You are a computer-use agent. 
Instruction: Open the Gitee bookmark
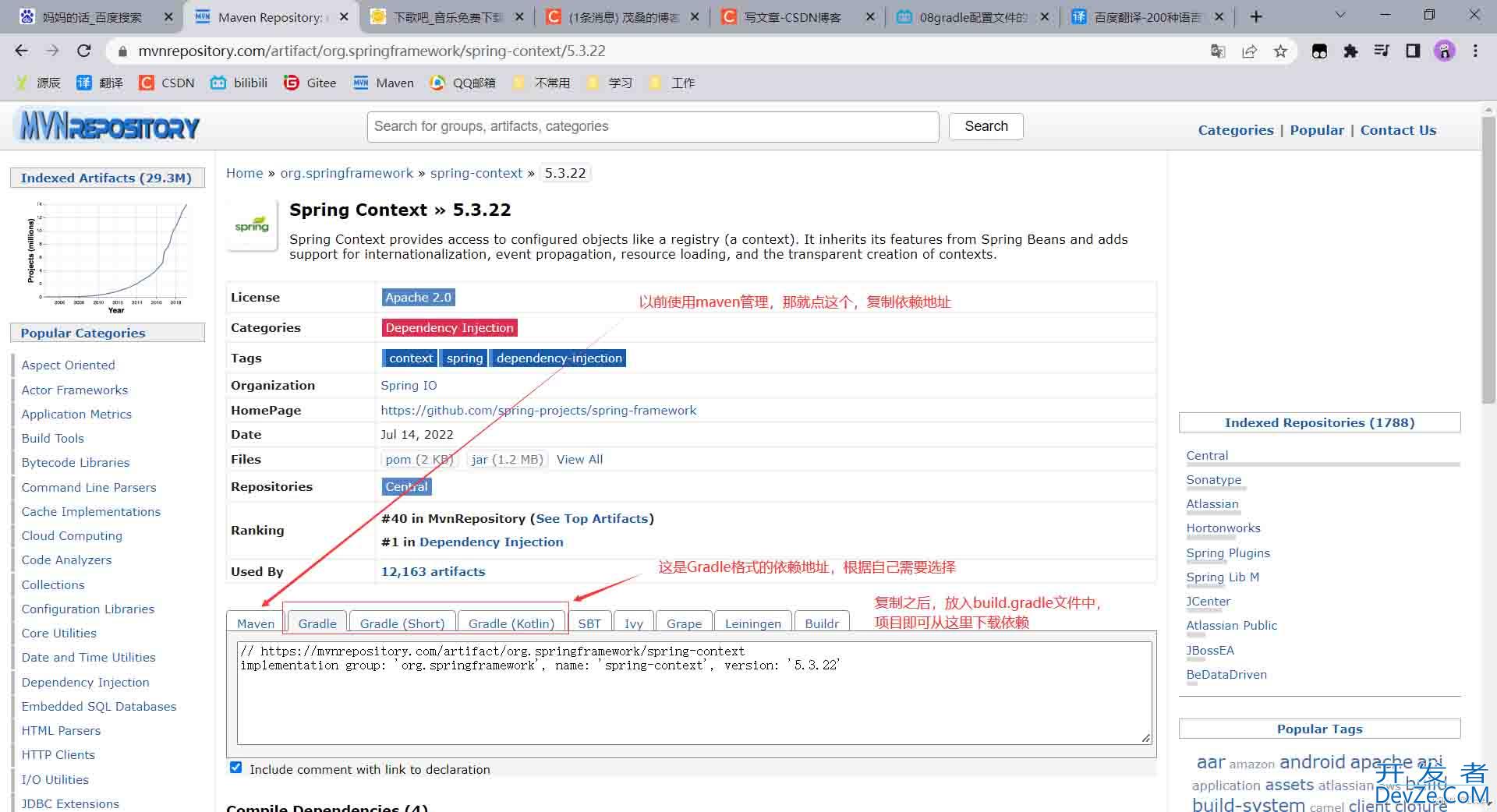(310, 83)
